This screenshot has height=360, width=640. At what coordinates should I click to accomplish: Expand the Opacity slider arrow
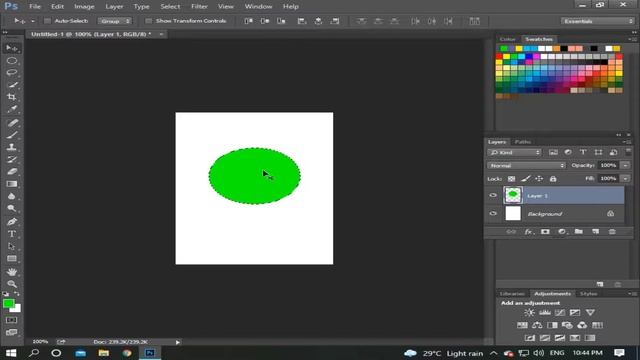(x=625, y=165)
